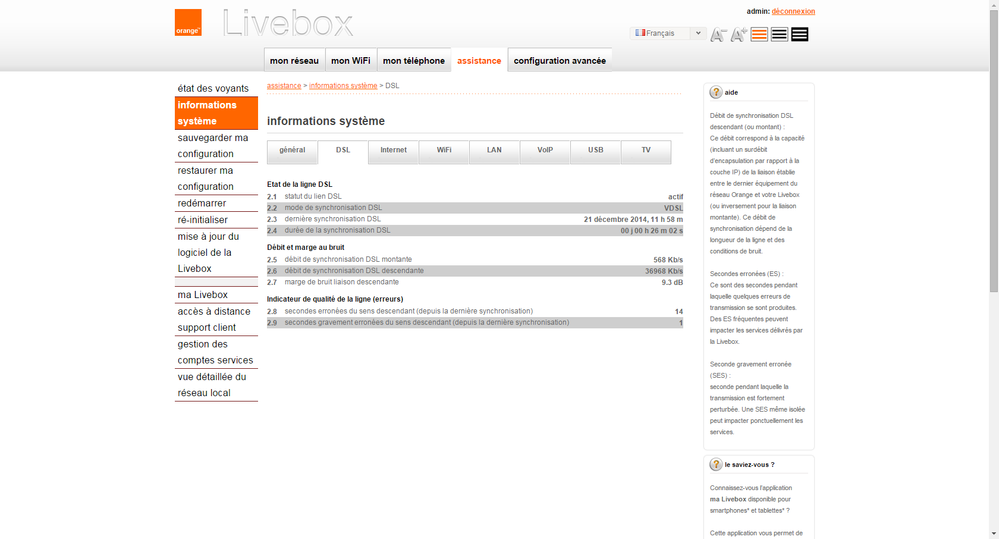Click the '36968 Kb/s' descending rate value
The width and height of the screenshot is (999, 539).
[x=664, y=271]
